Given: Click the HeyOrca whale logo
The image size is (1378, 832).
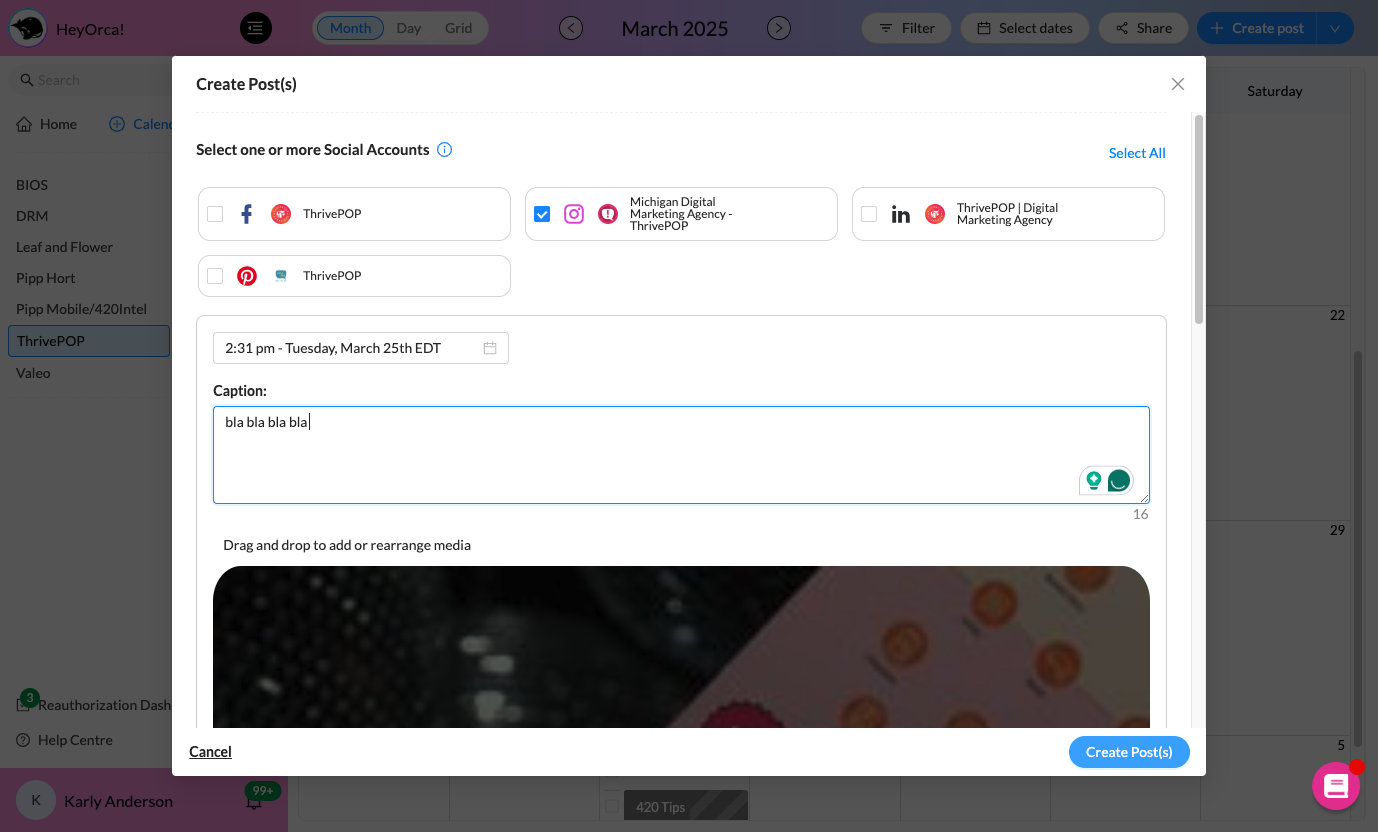Looking at the screenshot, I should tap(27, 28).
